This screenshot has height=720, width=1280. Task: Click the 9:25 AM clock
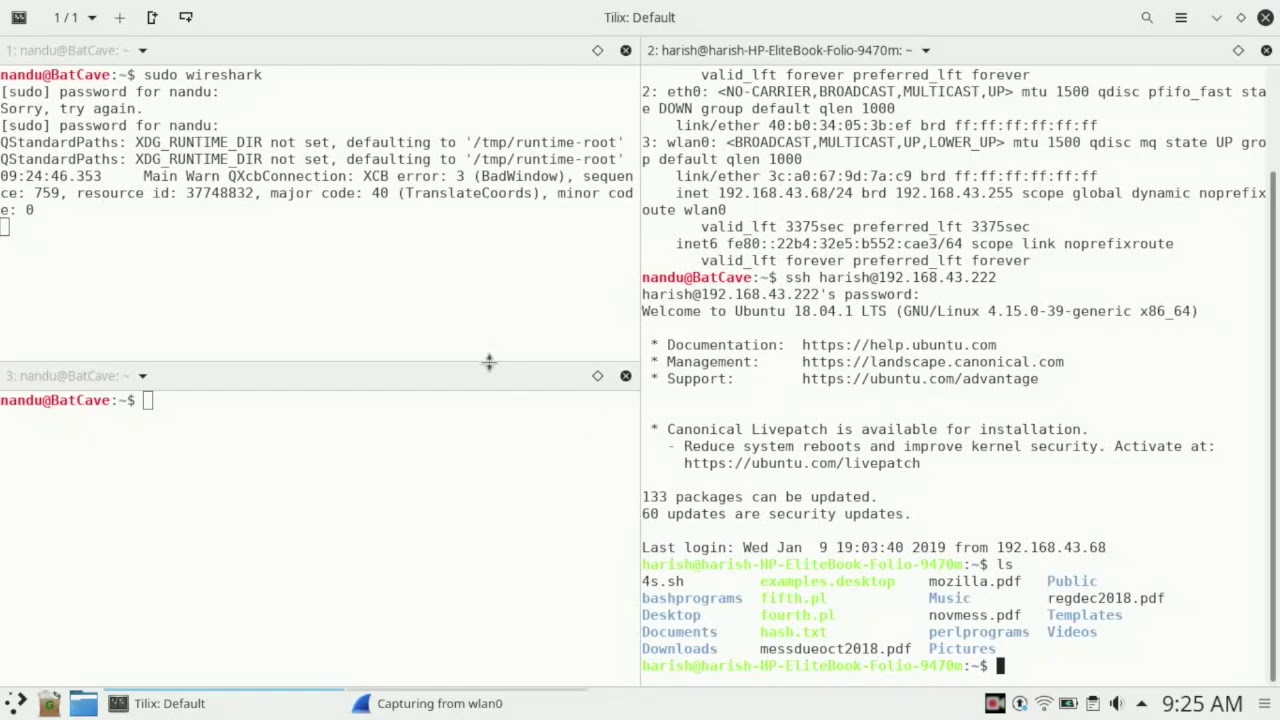1202,704
